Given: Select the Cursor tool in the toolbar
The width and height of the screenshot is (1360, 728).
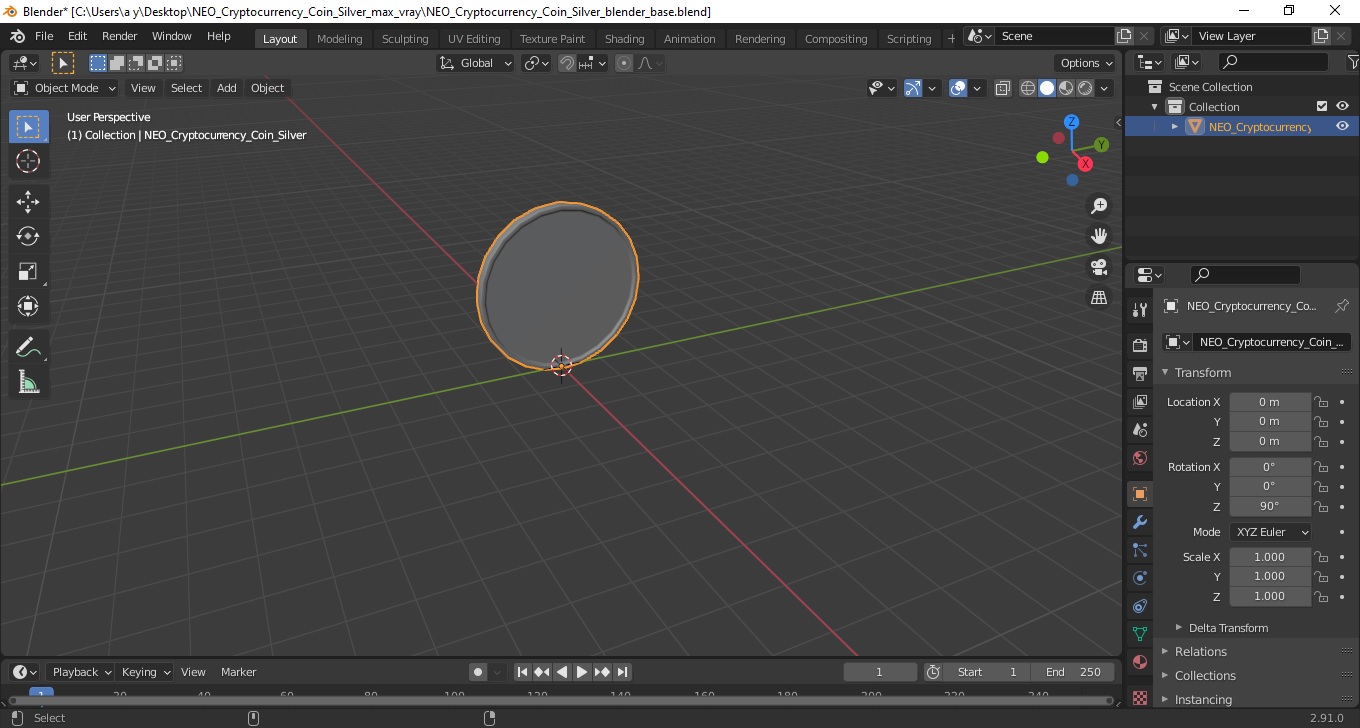Looking at the screenshot, I should point(28,161).
